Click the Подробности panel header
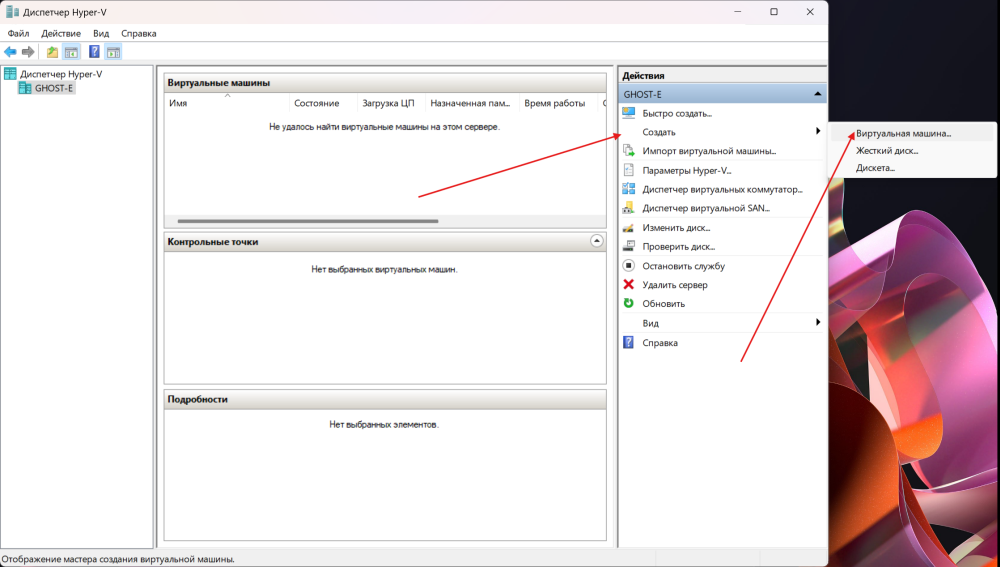This screenshot has height=567, width=1000. click(385, 399)
